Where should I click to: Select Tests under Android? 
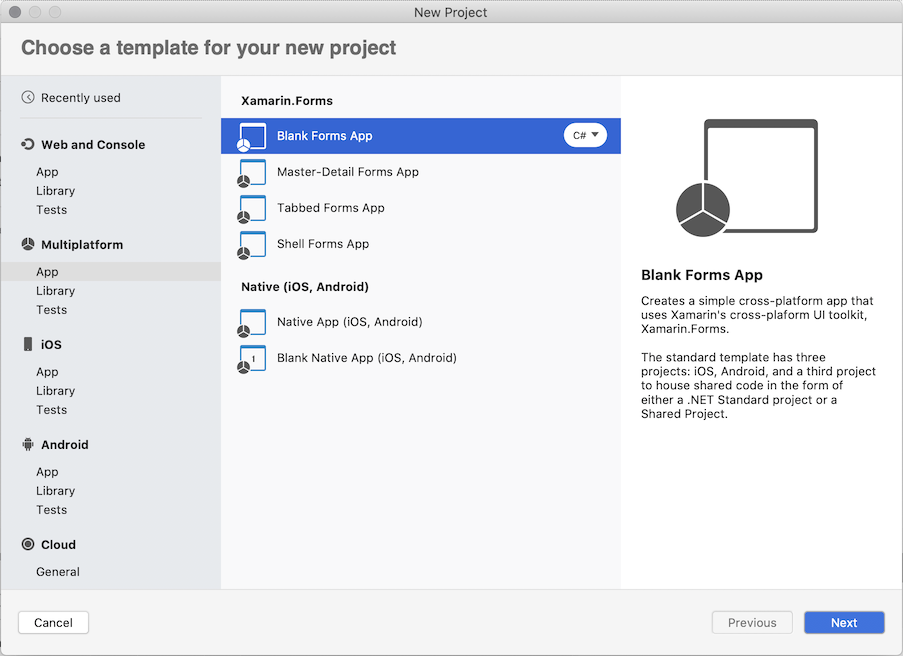(x=51, y=510)
